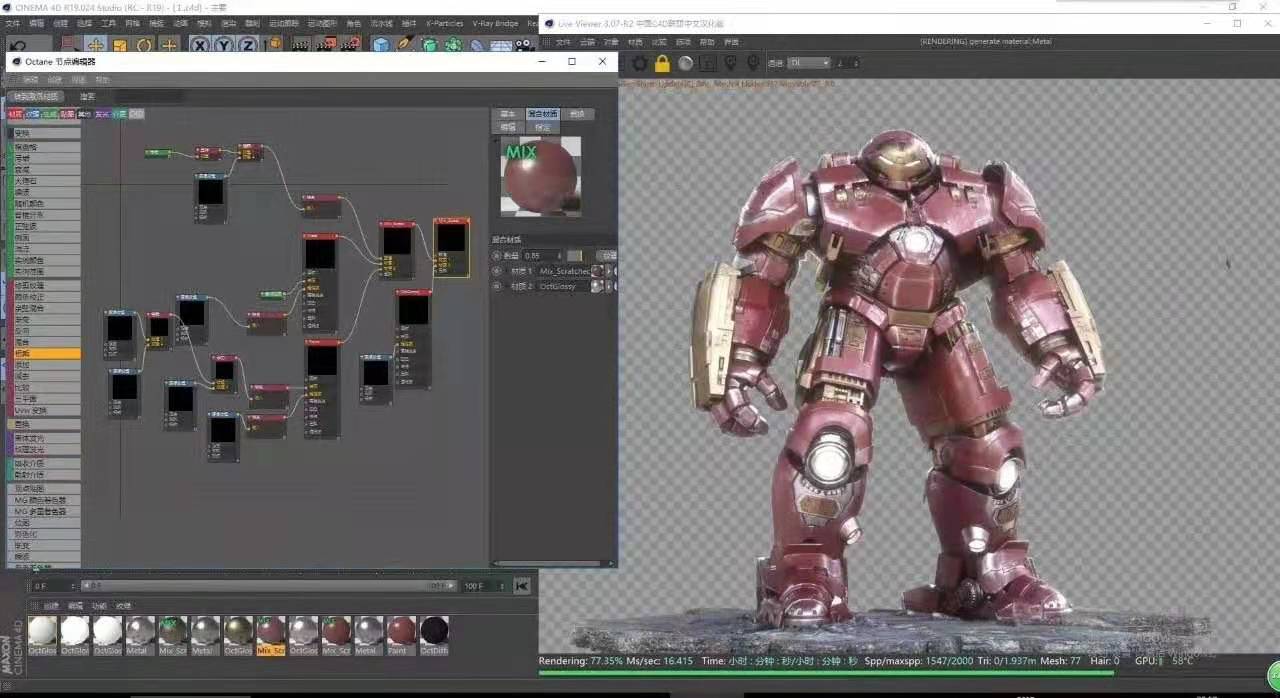Click the OctGlossy material 2 field
This screenshot has height=698, width=1280.
click(x=565, y=286)
